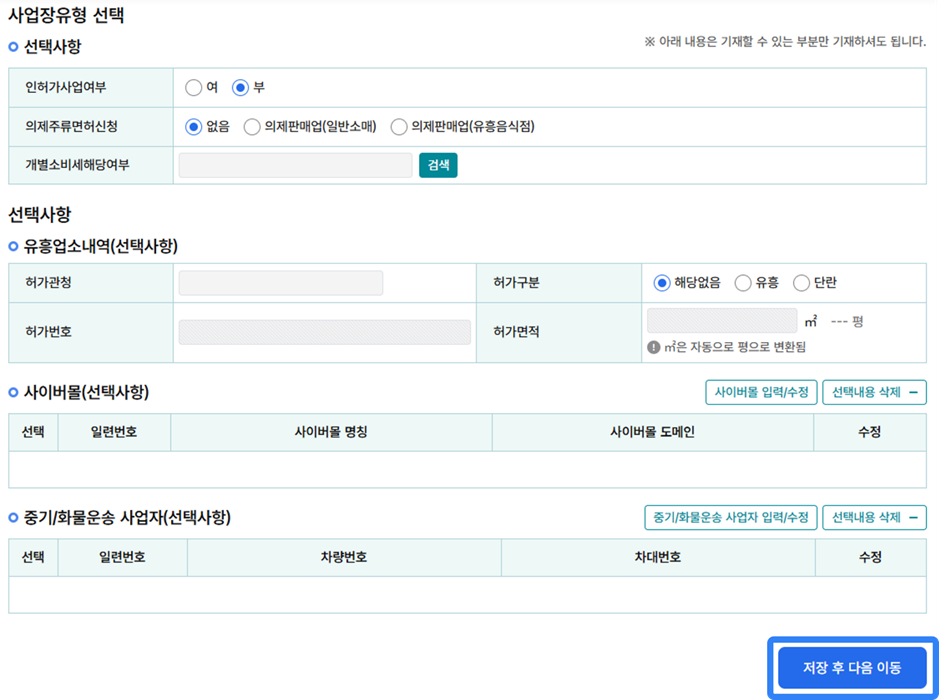Image resolution: width=939 pixels, height=700 pixels.
Task: Select '여' for 인허가사업여부
Action: click(194, 87)
